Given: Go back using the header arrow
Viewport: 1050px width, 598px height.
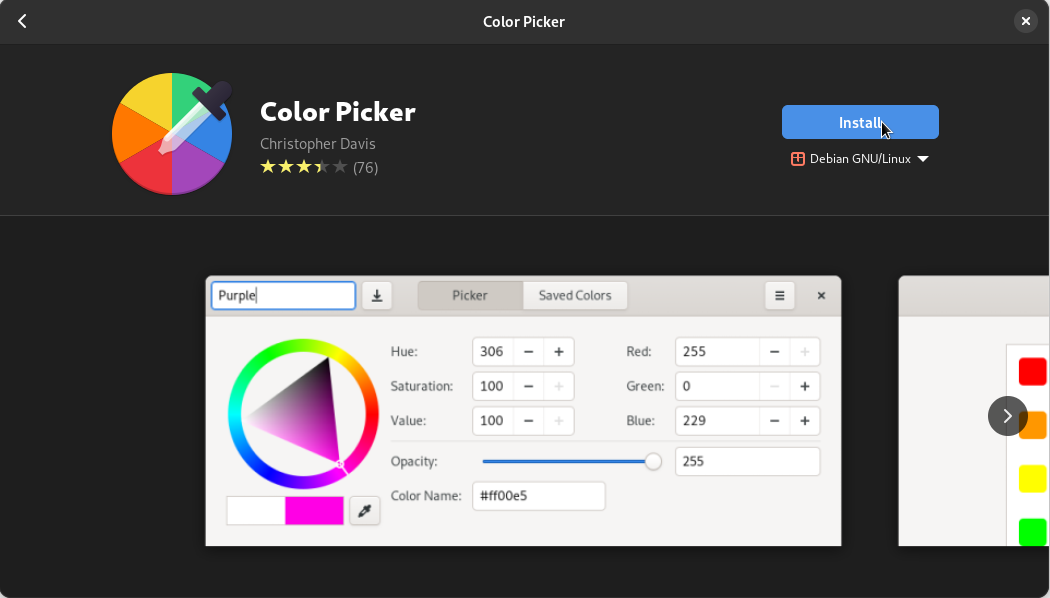Looking at the screenshot, I should [x=22, y=21].
